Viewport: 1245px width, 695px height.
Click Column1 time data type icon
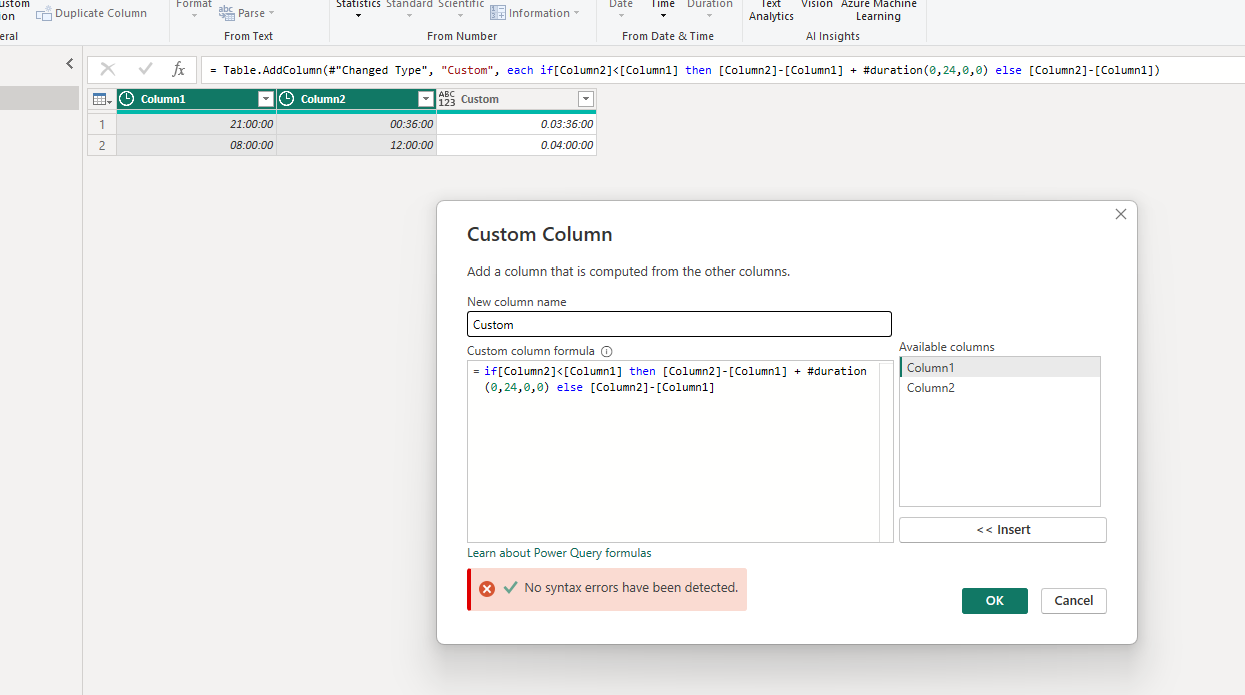coord(127,99)
